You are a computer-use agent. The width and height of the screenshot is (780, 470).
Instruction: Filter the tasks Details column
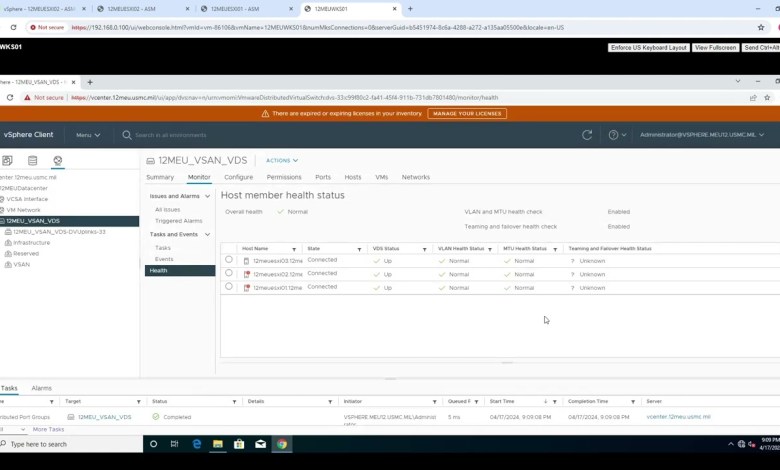click(x=330, y=401)
